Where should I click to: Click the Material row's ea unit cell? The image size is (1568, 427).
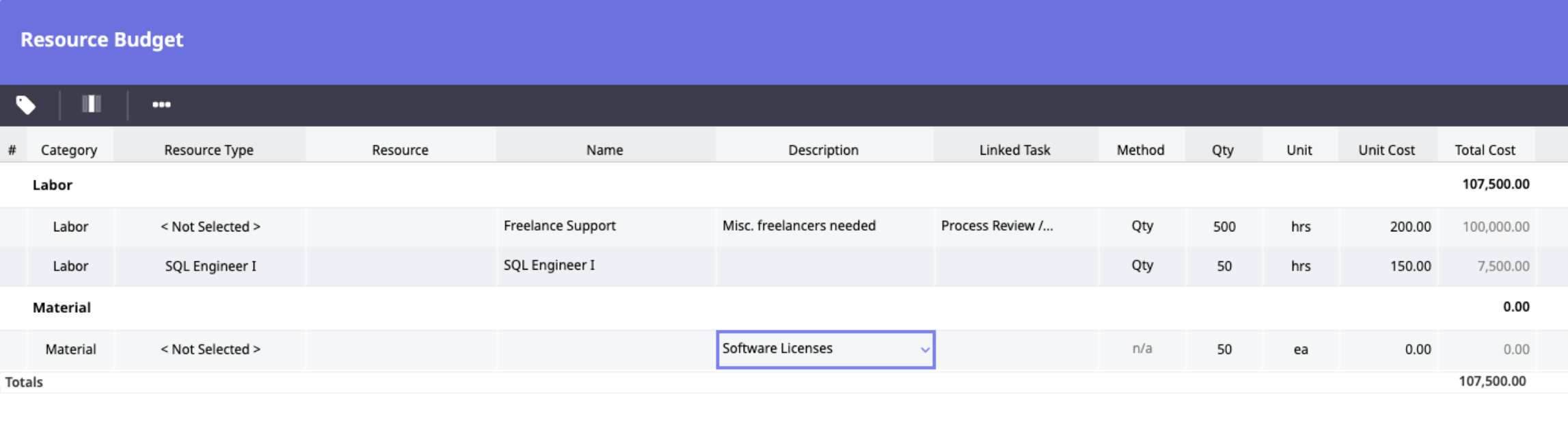pyautogui.click(x=1300, y=350)
